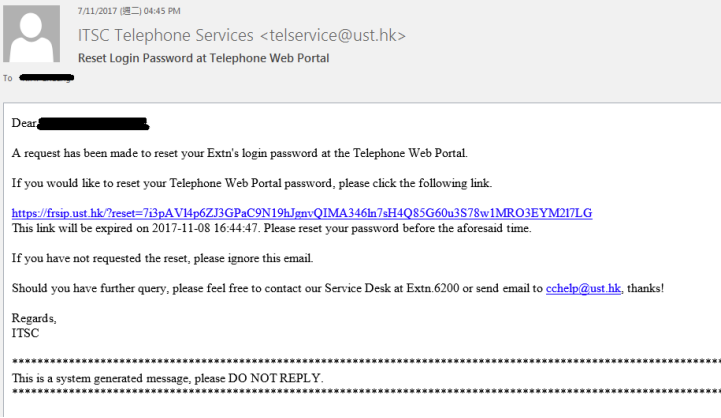Click the email subject line about Reset Login Password
The width and height of the screenshot is (721, 418).
(x=203, y=58)
